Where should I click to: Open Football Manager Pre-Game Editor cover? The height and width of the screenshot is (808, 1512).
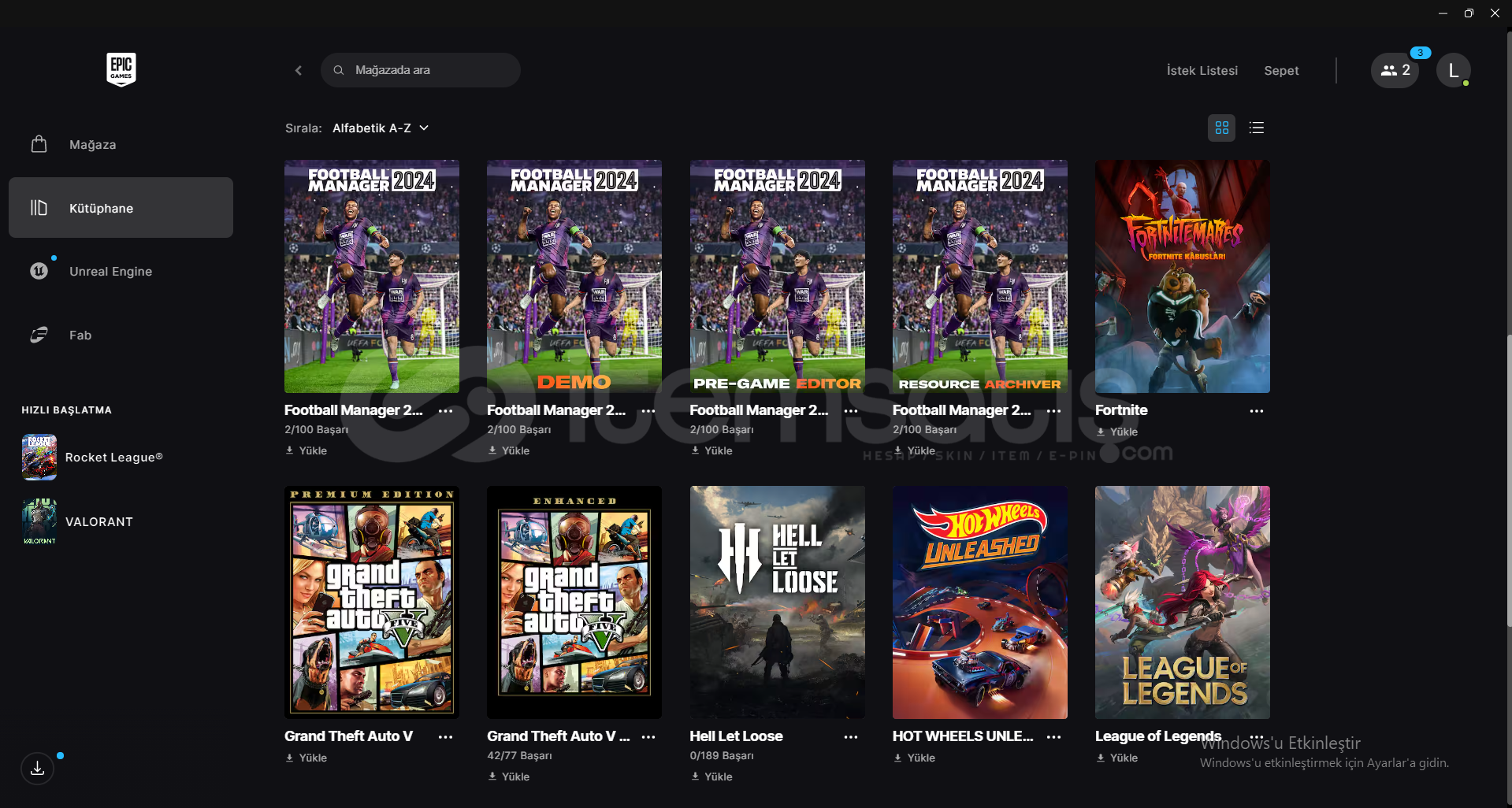[x=778, y=276]
